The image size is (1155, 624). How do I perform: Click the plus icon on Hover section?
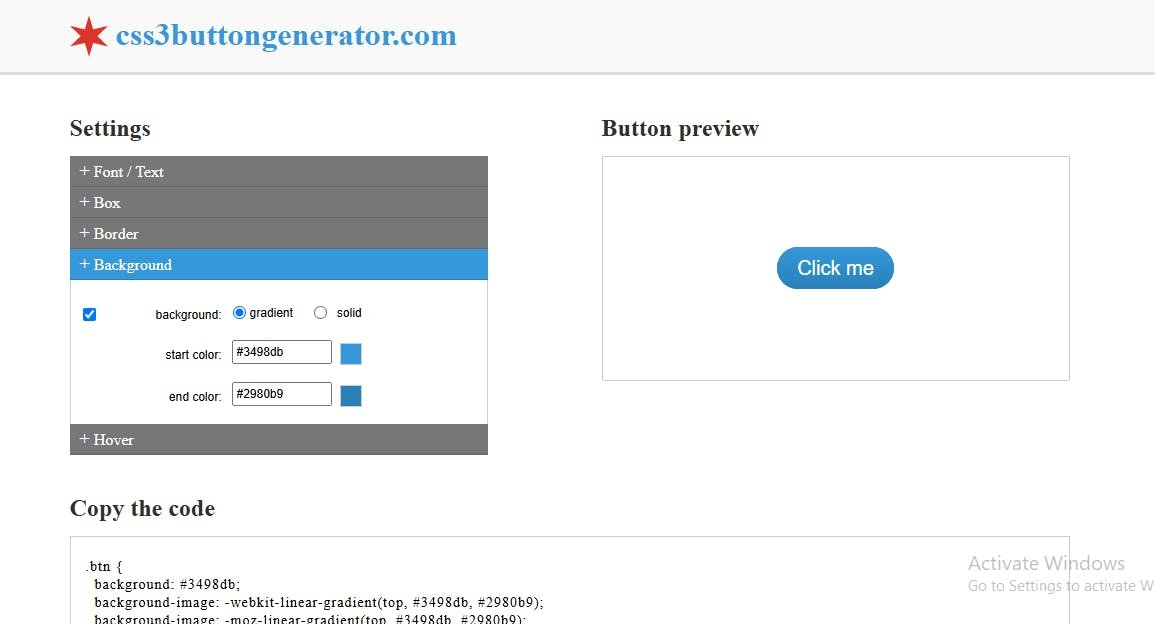point(84,439)
